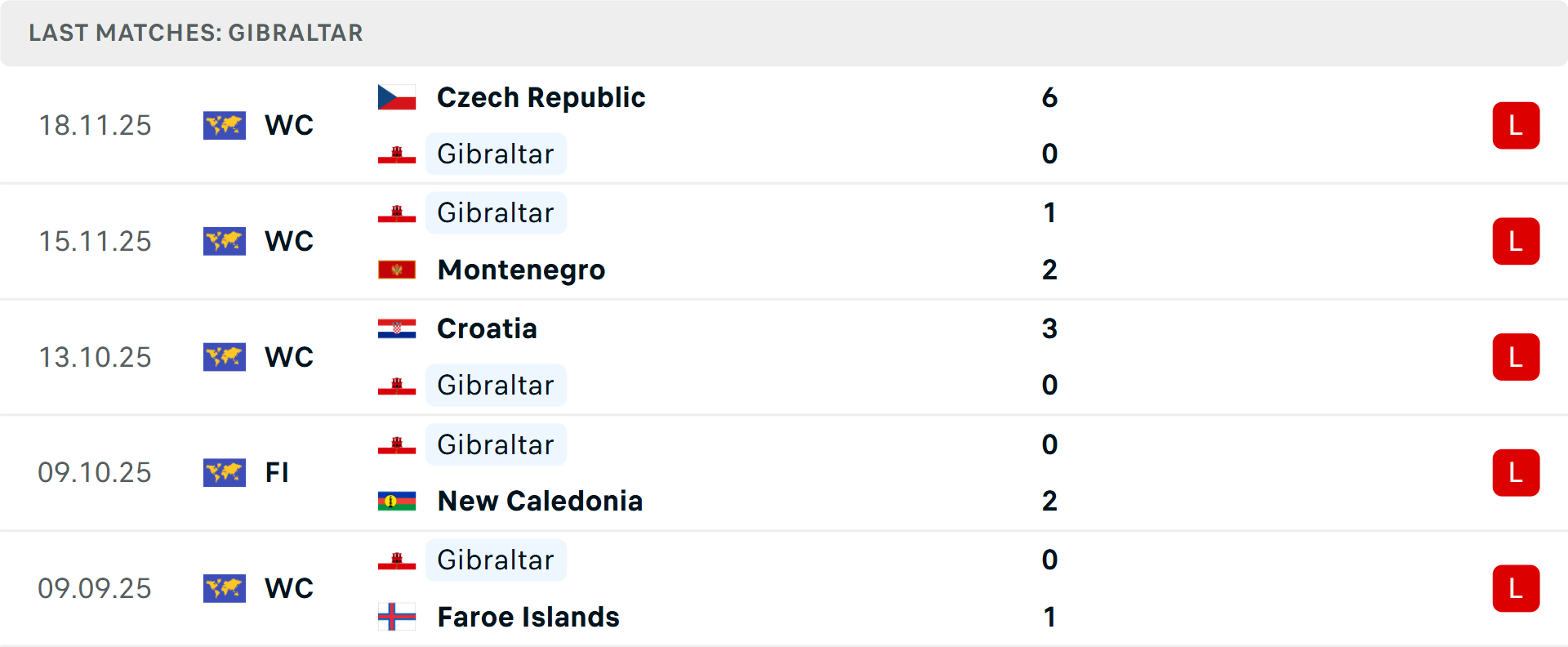Screen dimensions: 1568x647
Task: Click the 13.10.25 match date
Action: 95,357
